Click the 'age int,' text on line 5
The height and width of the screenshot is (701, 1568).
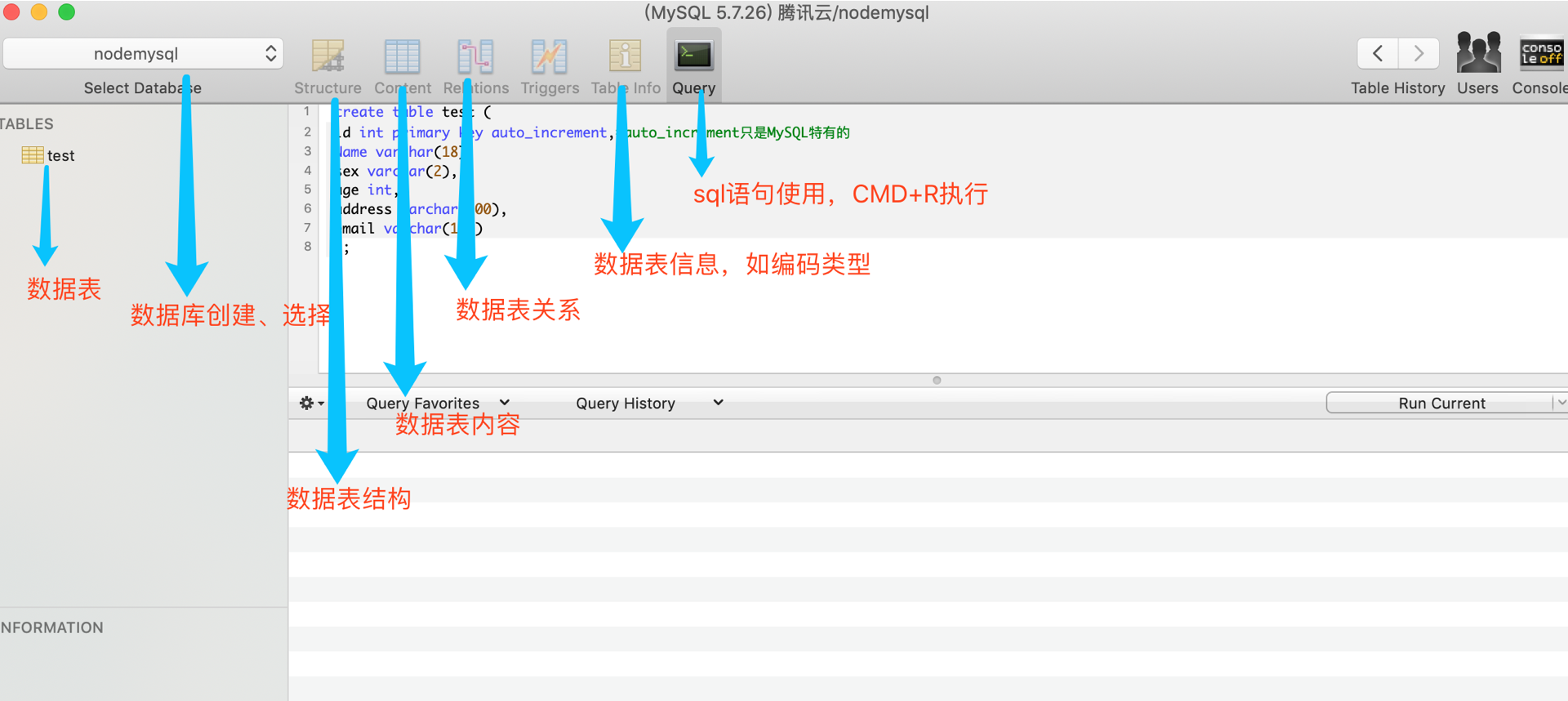(367, 190)
